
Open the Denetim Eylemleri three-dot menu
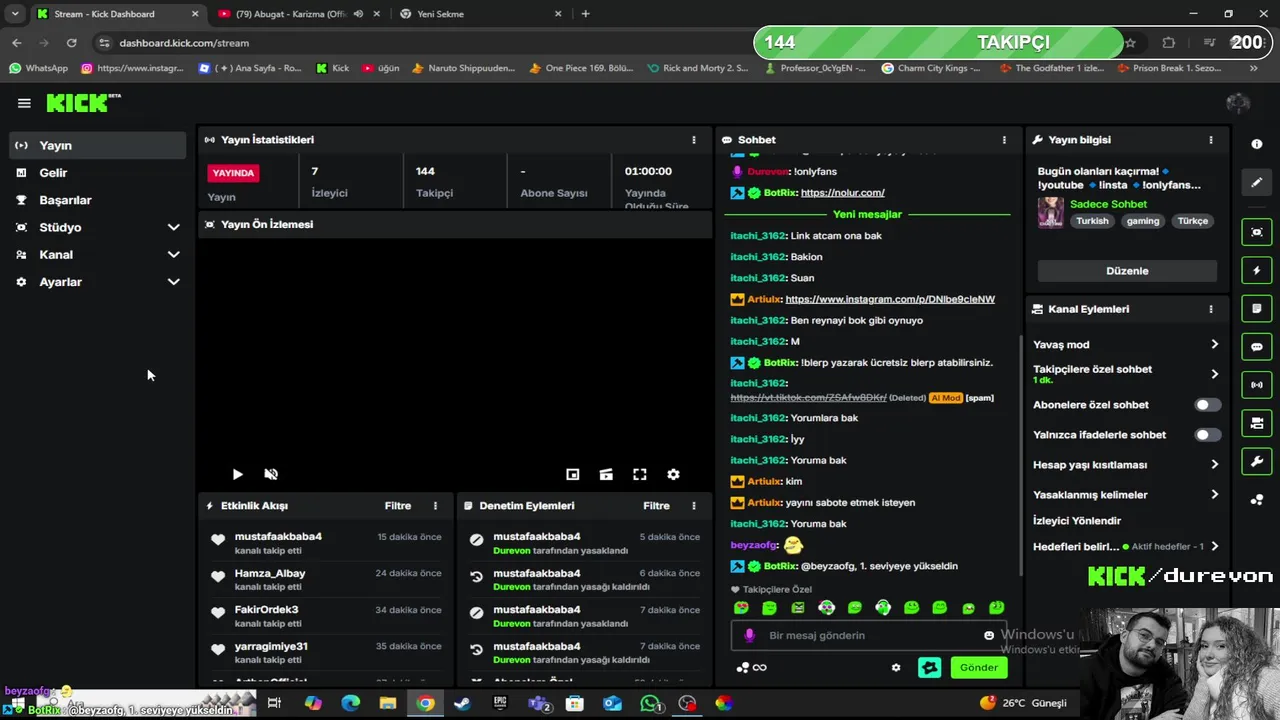tap(694, 506)
